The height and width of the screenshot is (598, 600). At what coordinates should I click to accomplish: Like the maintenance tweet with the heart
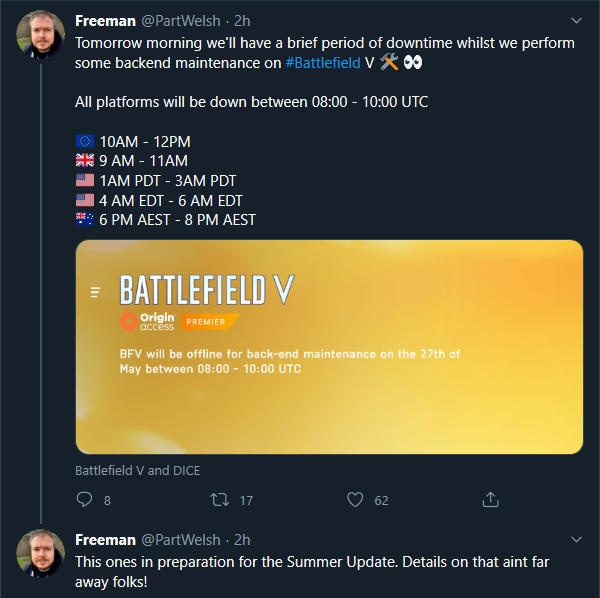tap(355, 499)
